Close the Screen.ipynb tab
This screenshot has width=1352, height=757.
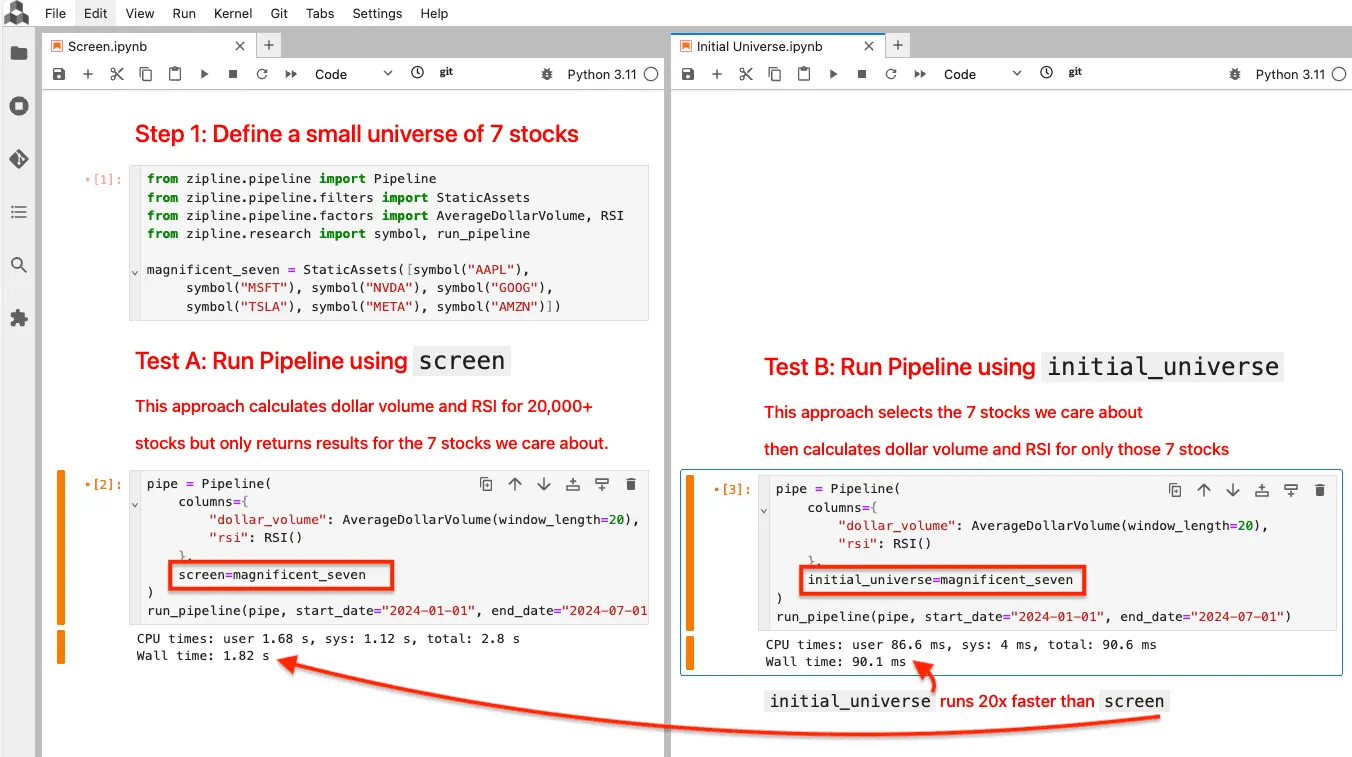[x=240, y=46]
